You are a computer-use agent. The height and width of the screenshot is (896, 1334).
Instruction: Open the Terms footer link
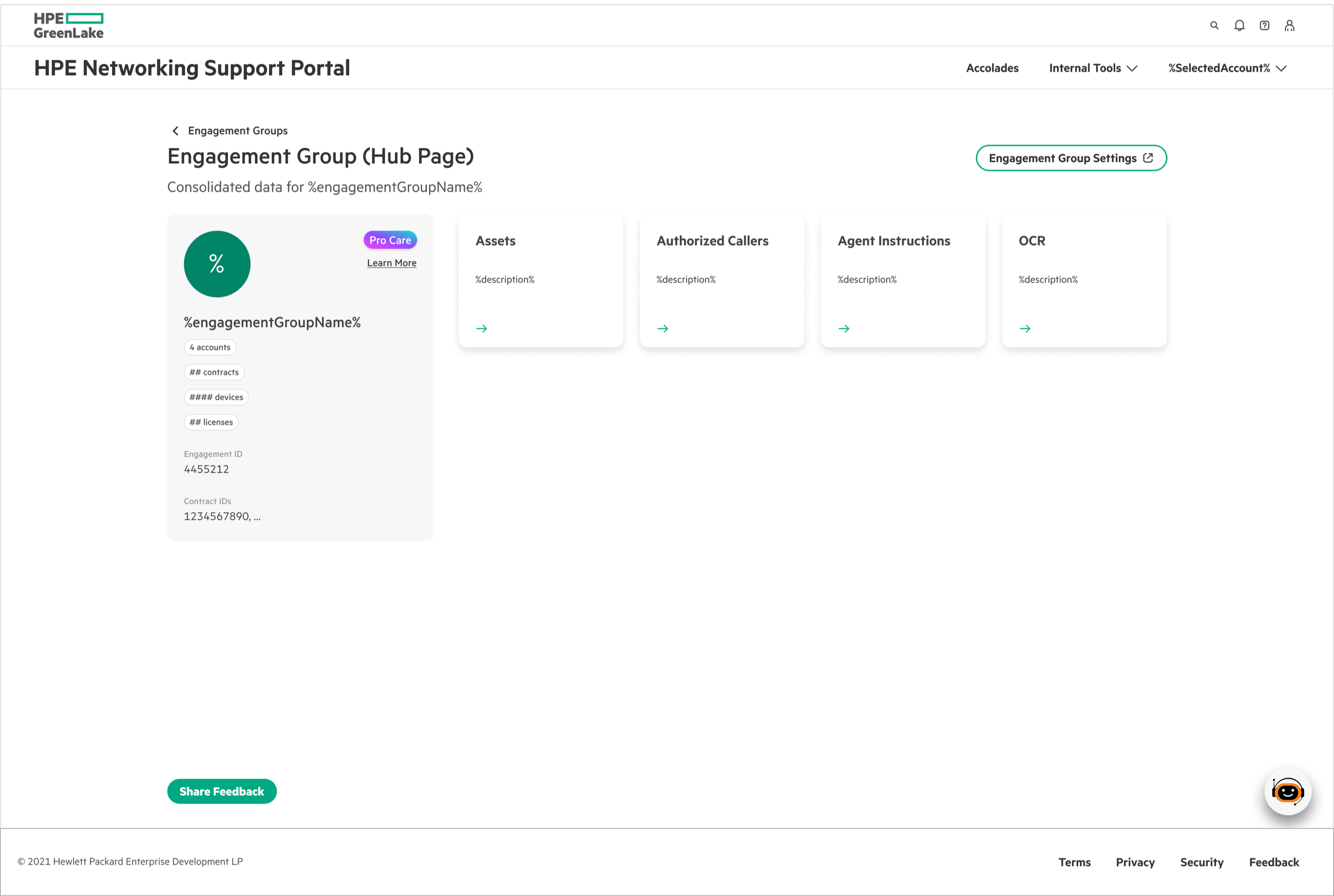tap(1074, 862)
